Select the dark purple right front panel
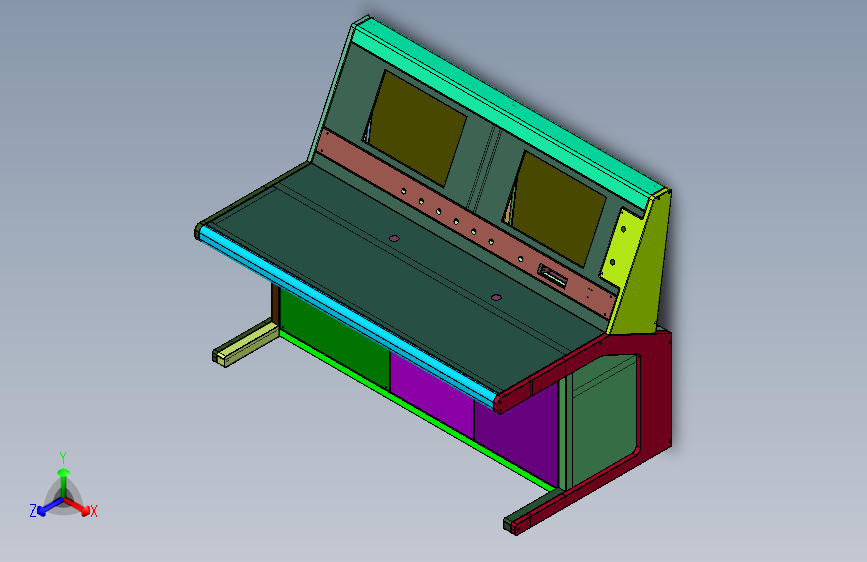The width and height of the screenshot is (867, 562). [515, 437]
